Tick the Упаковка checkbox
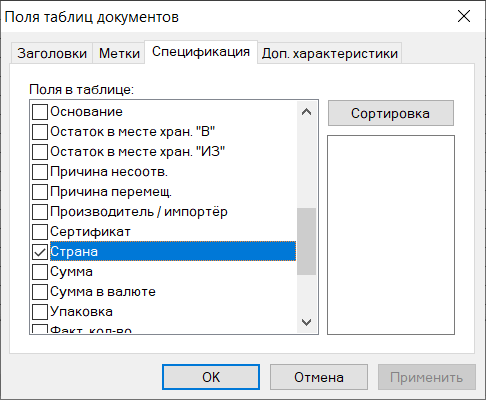Screen dimensions: 486x400 (x=40, y=312)
